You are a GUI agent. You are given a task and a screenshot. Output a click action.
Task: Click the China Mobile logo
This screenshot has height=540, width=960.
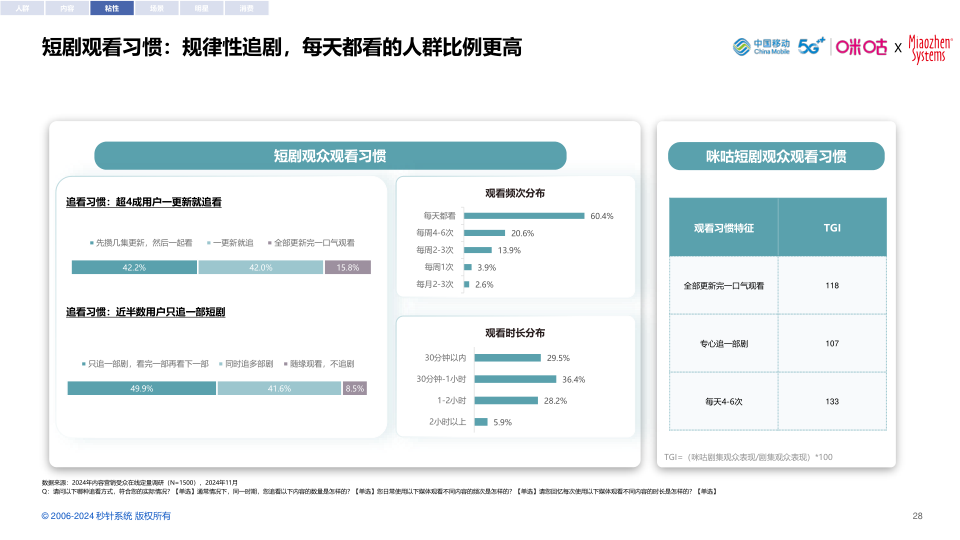[x=761, y=47]
